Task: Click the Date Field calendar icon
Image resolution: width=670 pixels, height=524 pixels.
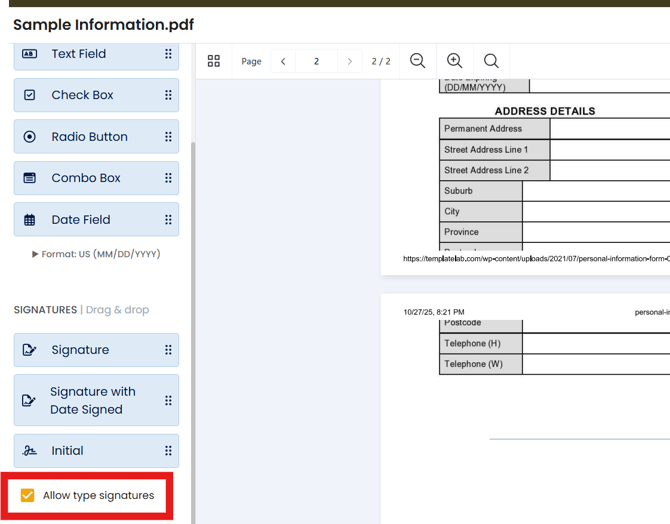Action: (30, 220)
